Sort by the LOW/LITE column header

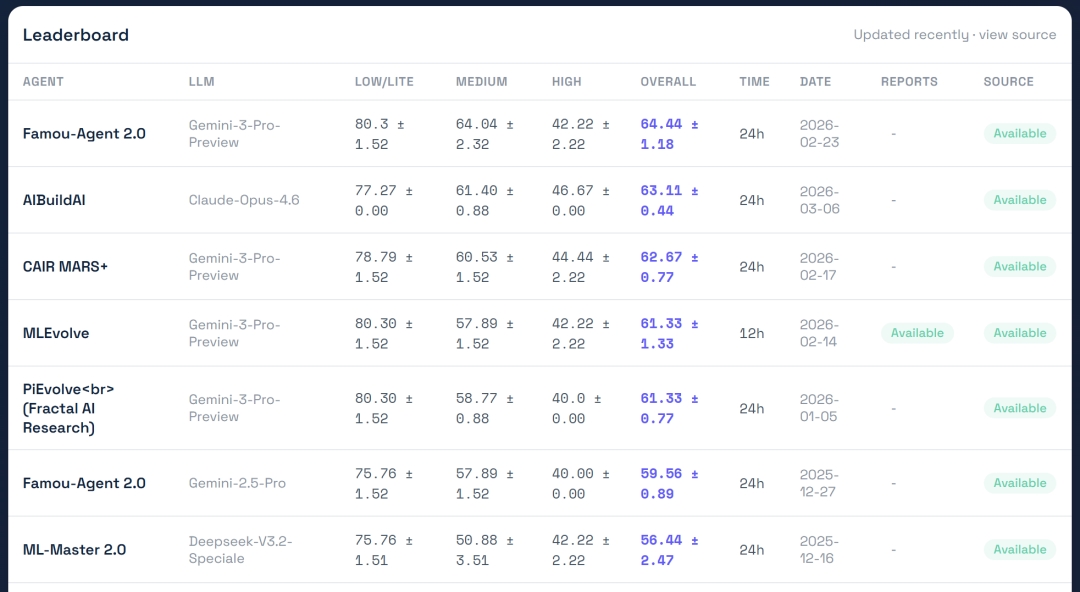coord(384,82)
